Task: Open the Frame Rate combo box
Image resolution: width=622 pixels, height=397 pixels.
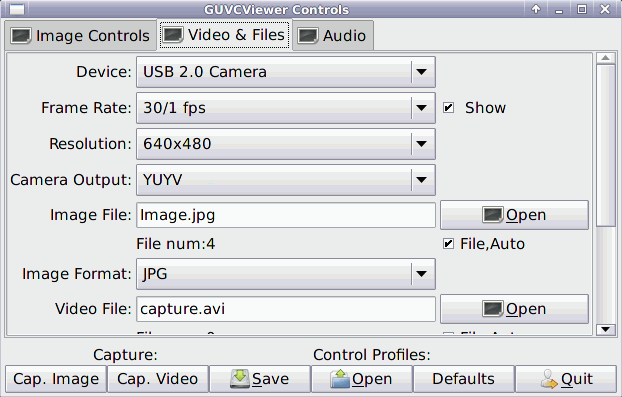Action: tap(286, 108)
